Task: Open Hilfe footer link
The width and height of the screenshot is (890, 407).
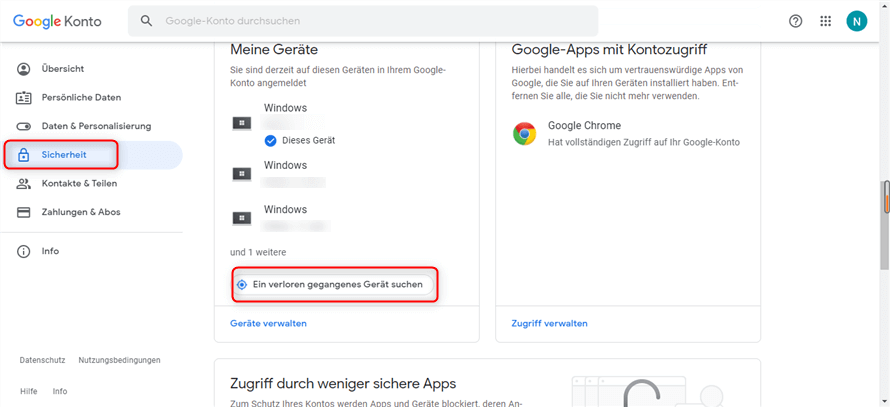Action: [x=29, y=391]
